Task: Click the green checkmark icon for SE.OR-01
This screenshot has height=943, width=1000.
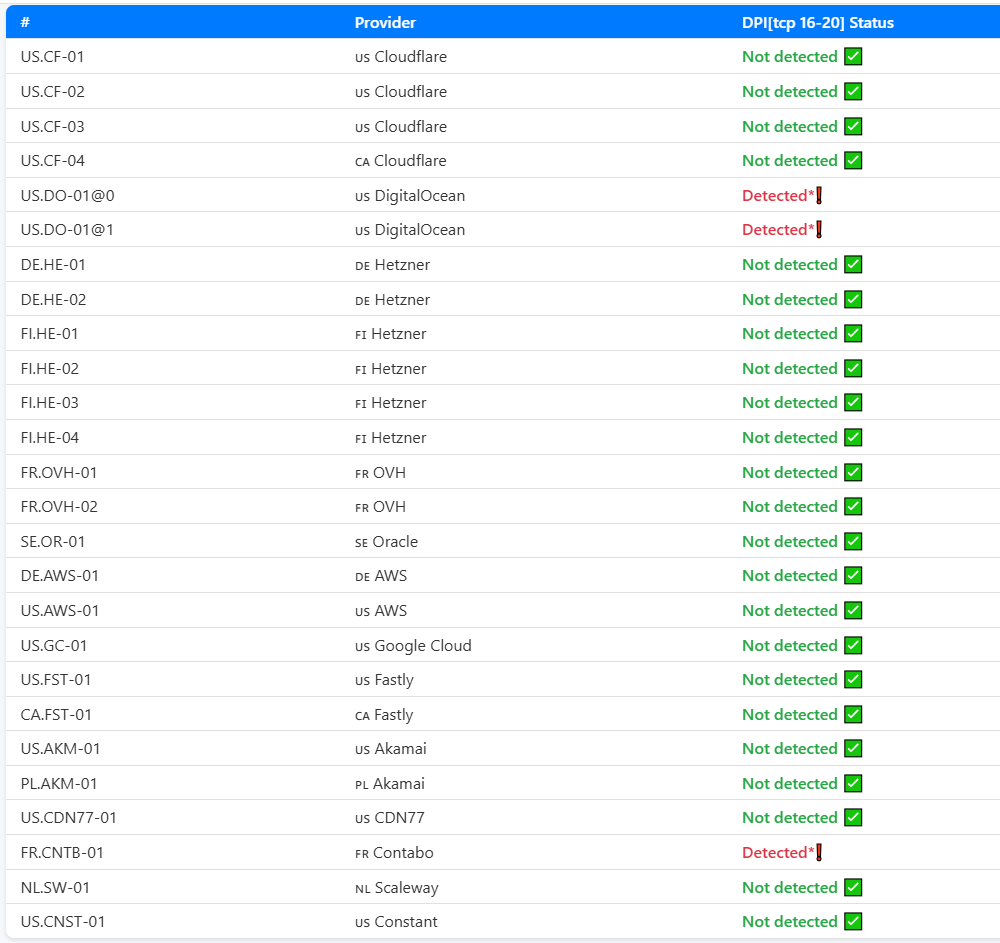Action: pyautogui.click(x=853, y=541)
